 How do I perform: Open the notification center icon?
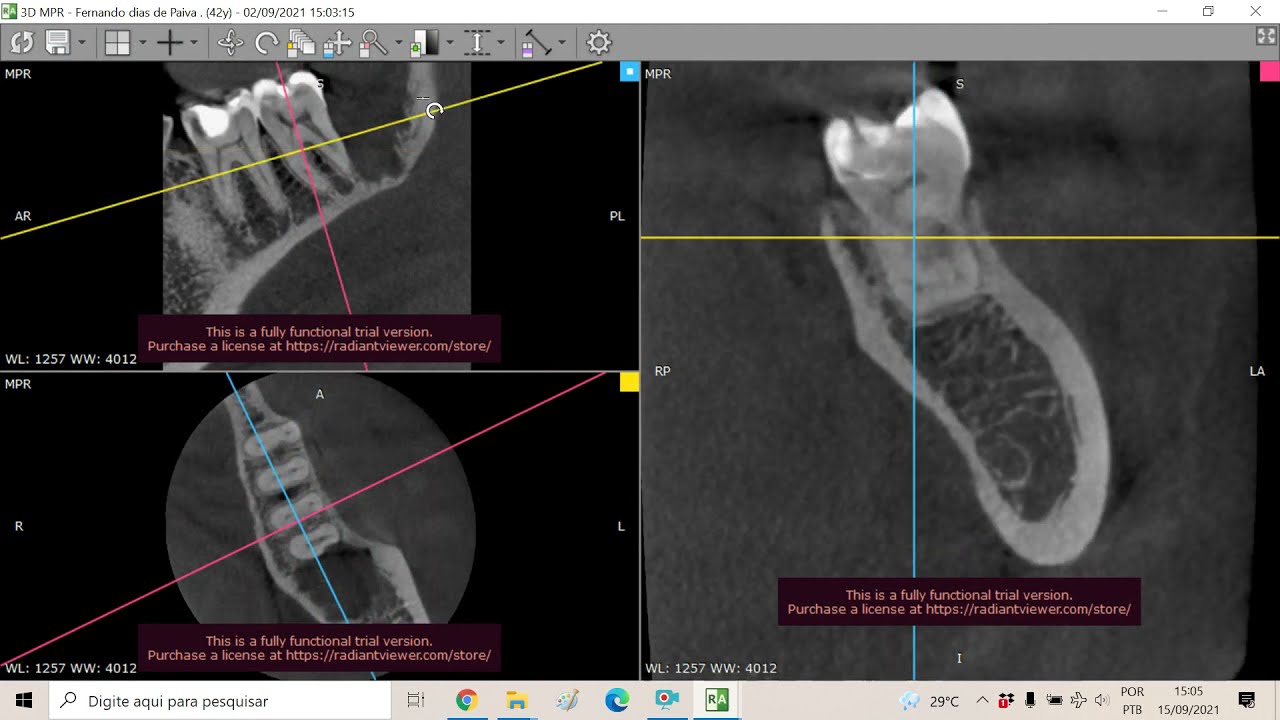(x=1246, y=701)
